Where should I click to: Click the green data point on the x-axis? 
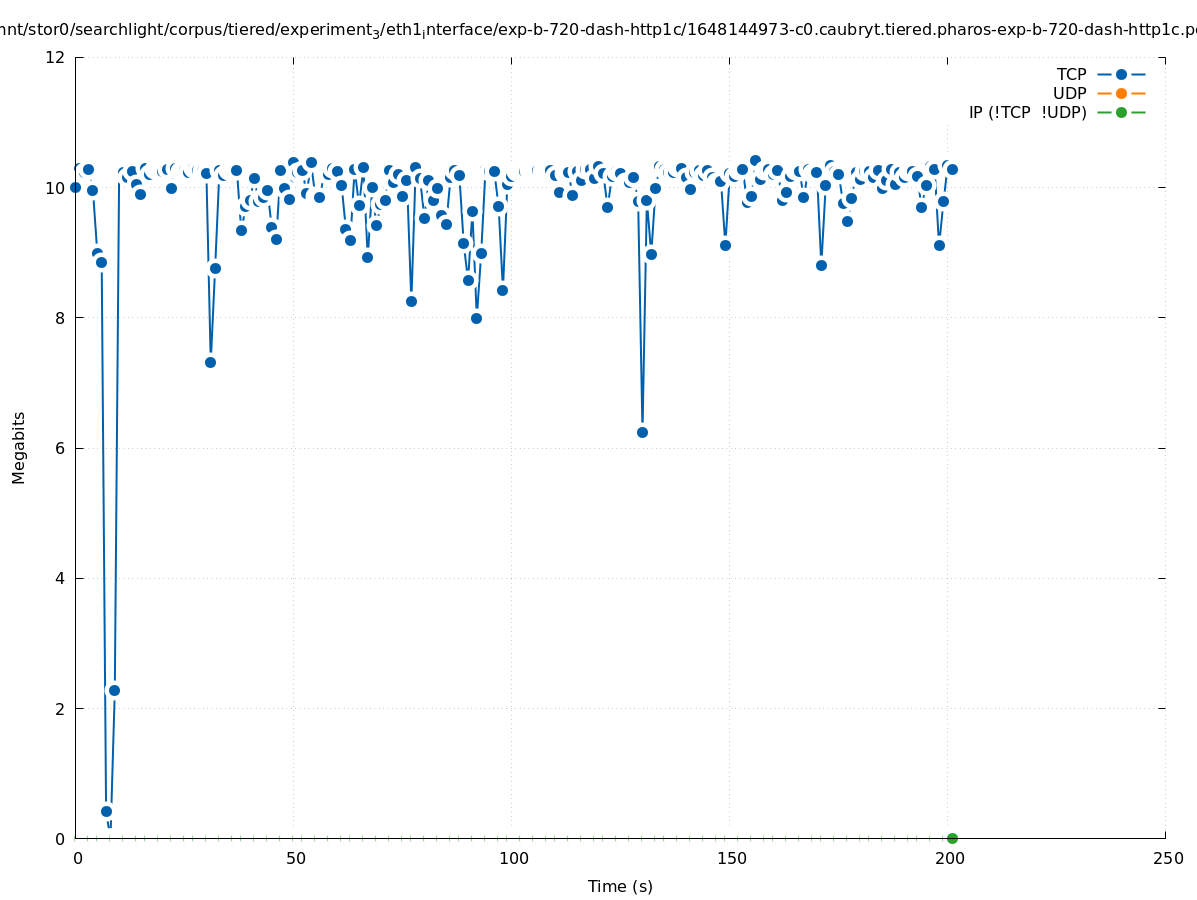point(952,838)
